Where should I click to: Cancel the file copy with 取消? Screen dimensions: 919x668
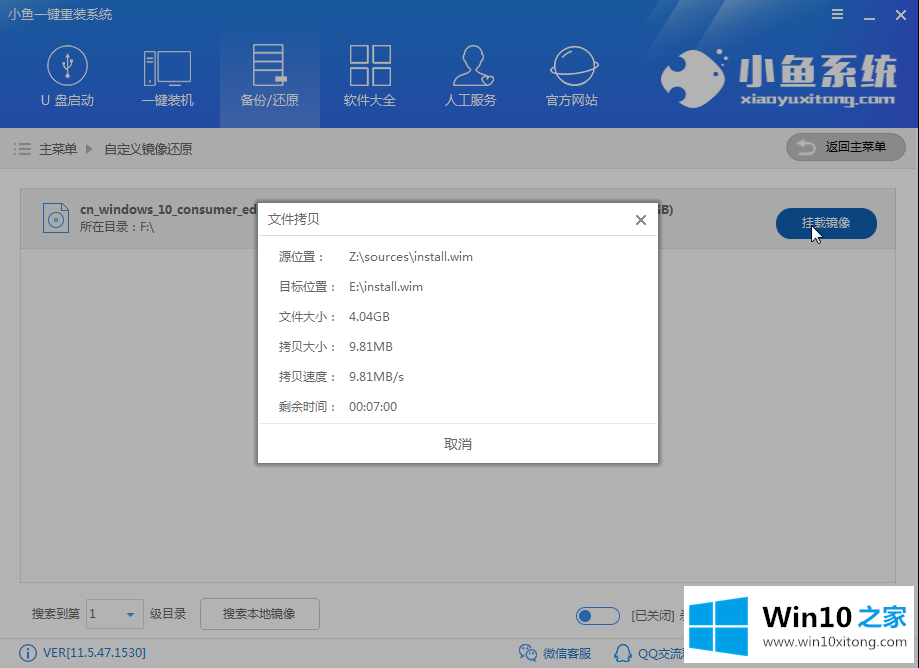(457, 443)
